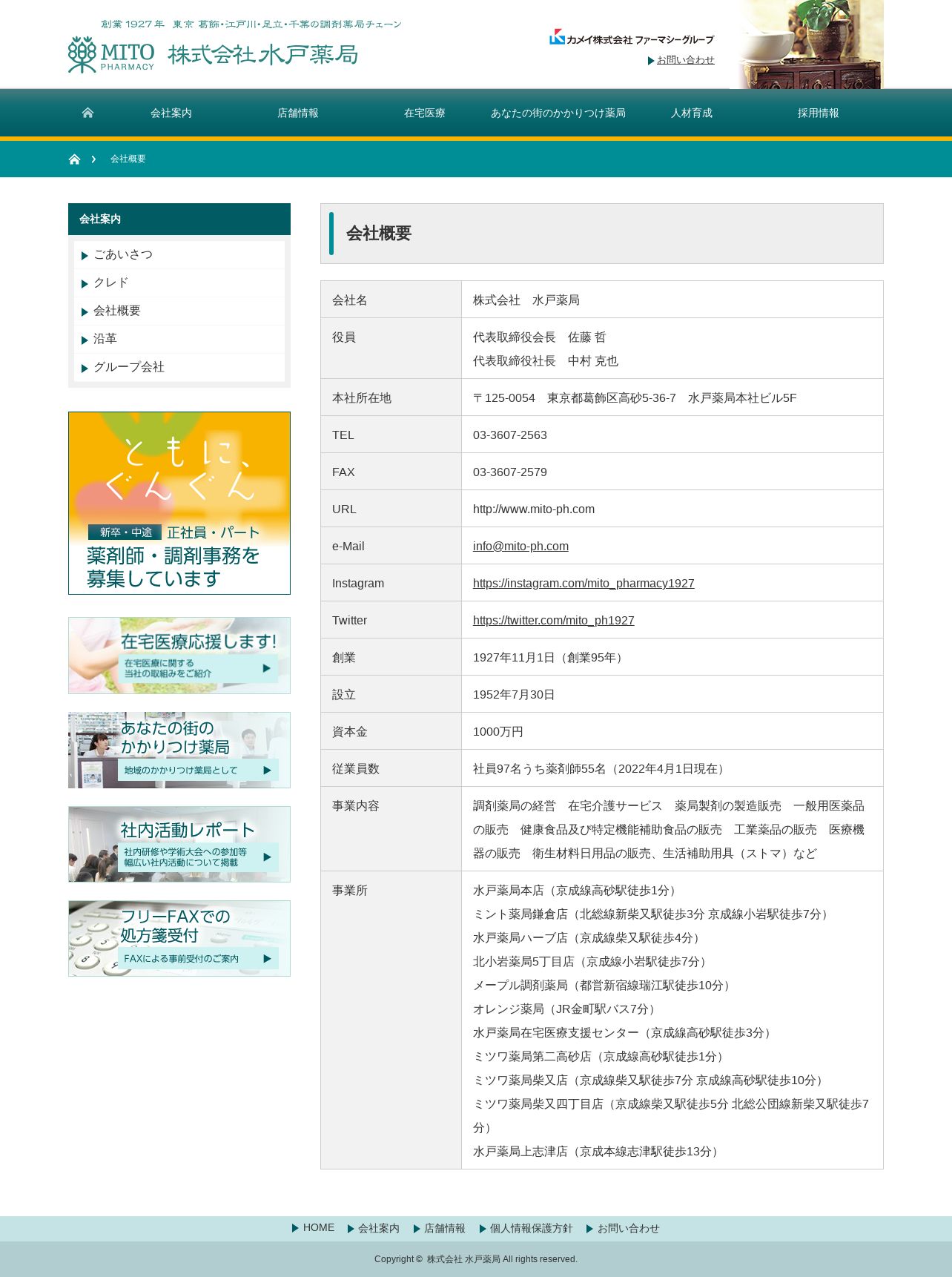Open the Twitter profile link
952x1277 pixels.
coord(554,620)
